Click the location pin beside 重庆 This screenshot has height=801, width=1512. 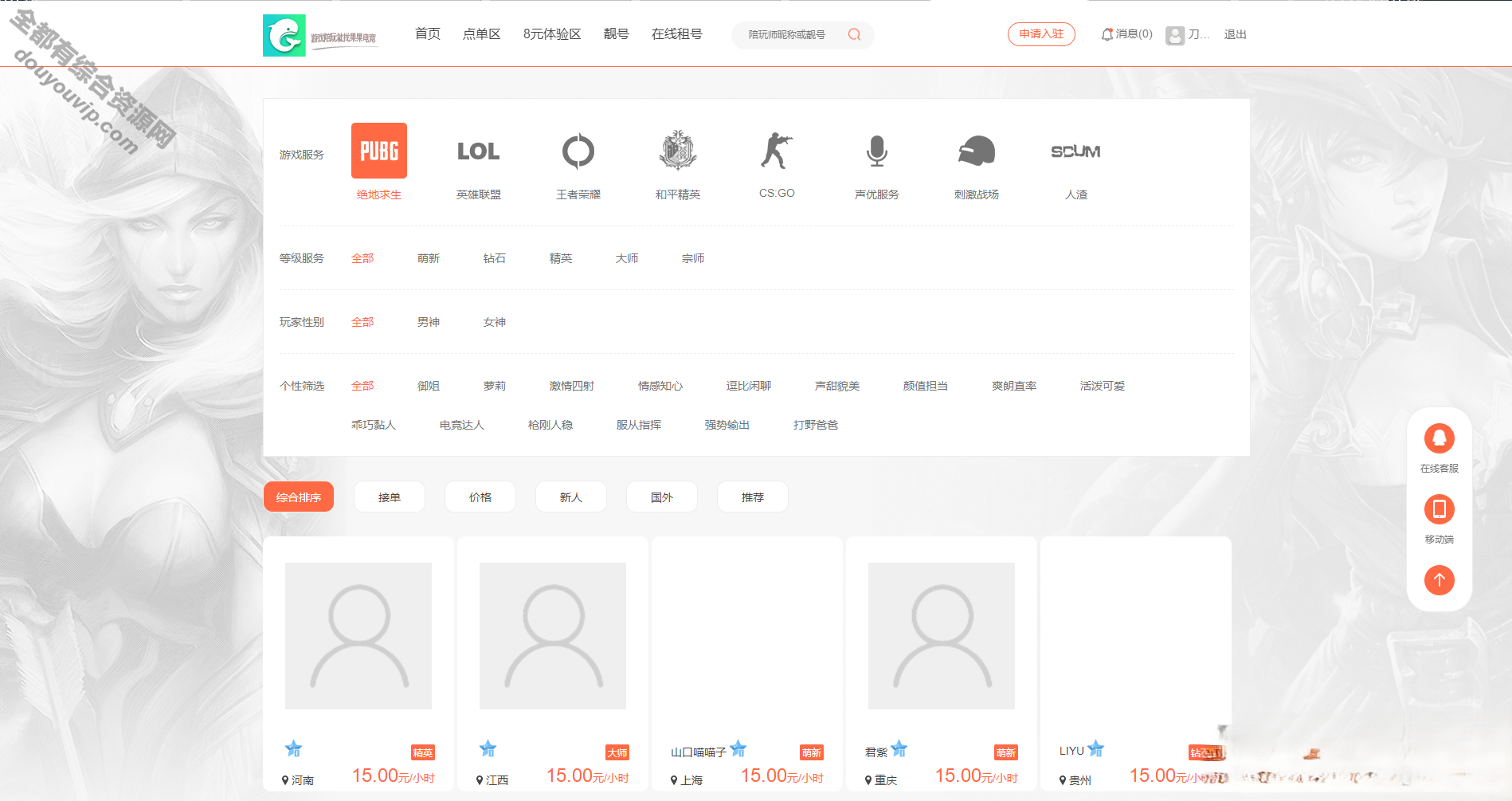[x=868, y=780]
